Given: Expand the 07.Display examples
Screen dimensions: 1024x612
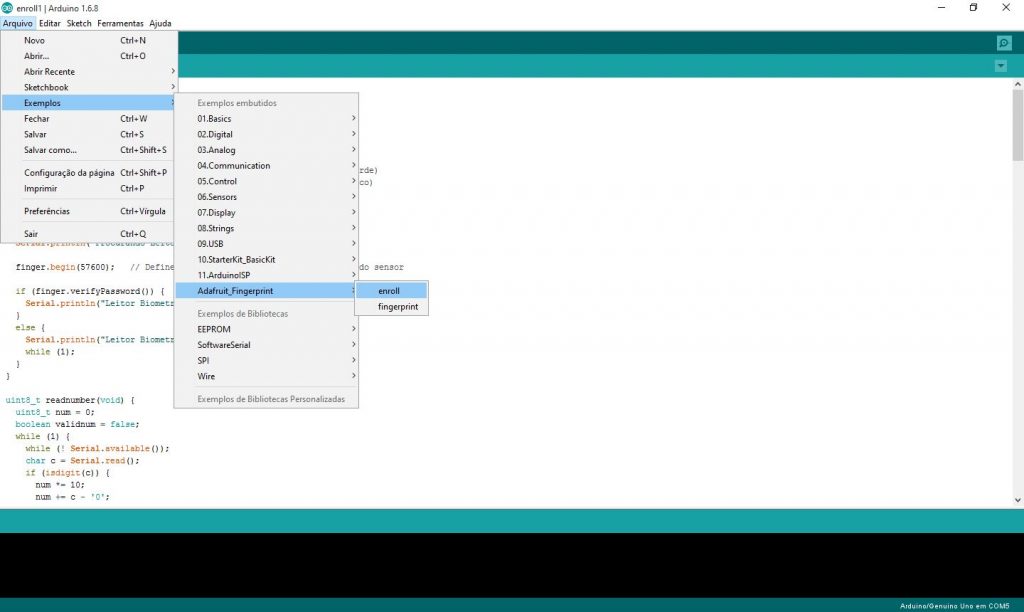Looking at the screenshot, I should coord(266,213).
